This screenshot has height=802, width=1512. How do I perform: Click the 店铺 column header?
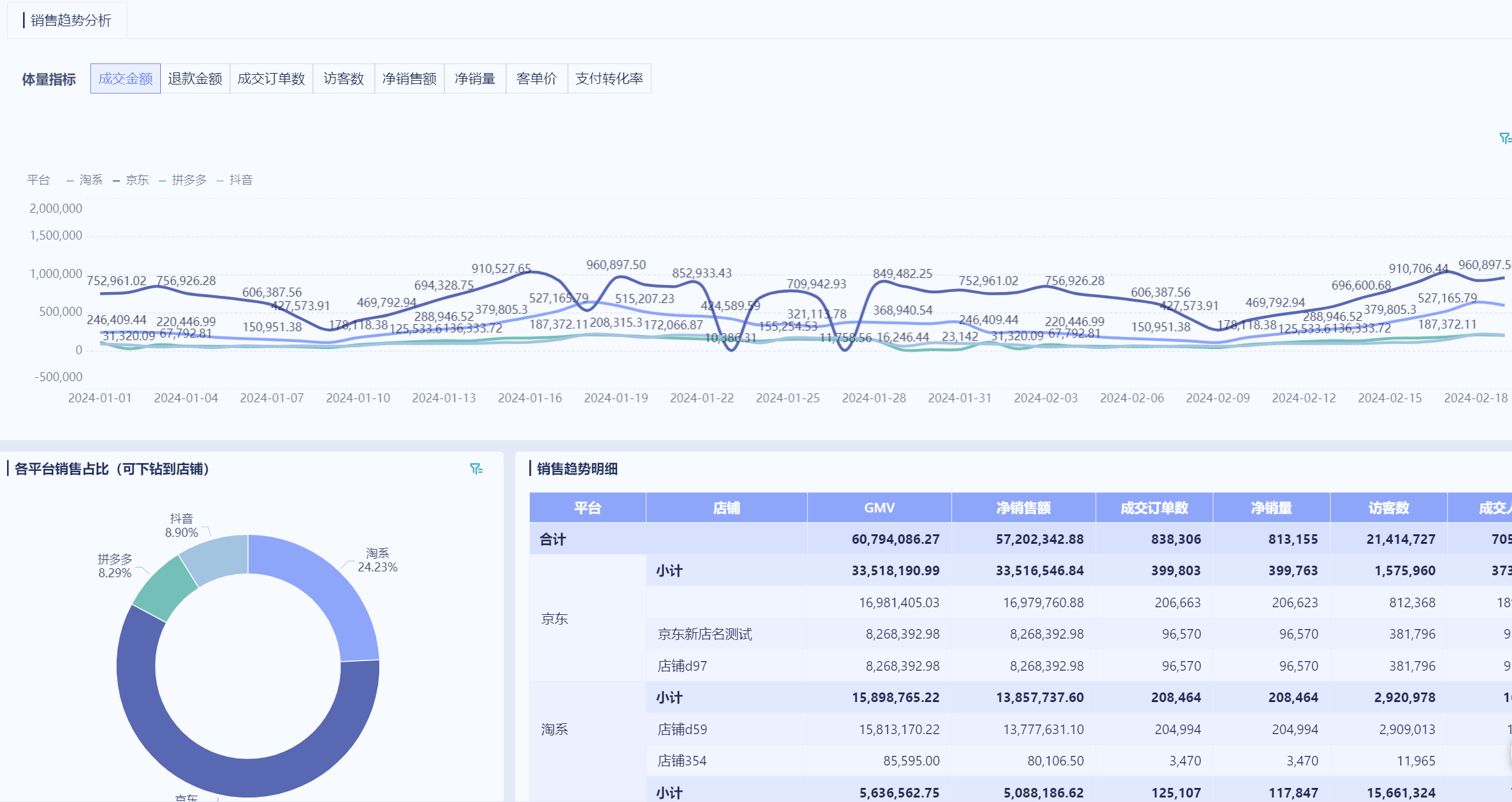[x=727, y=508]
